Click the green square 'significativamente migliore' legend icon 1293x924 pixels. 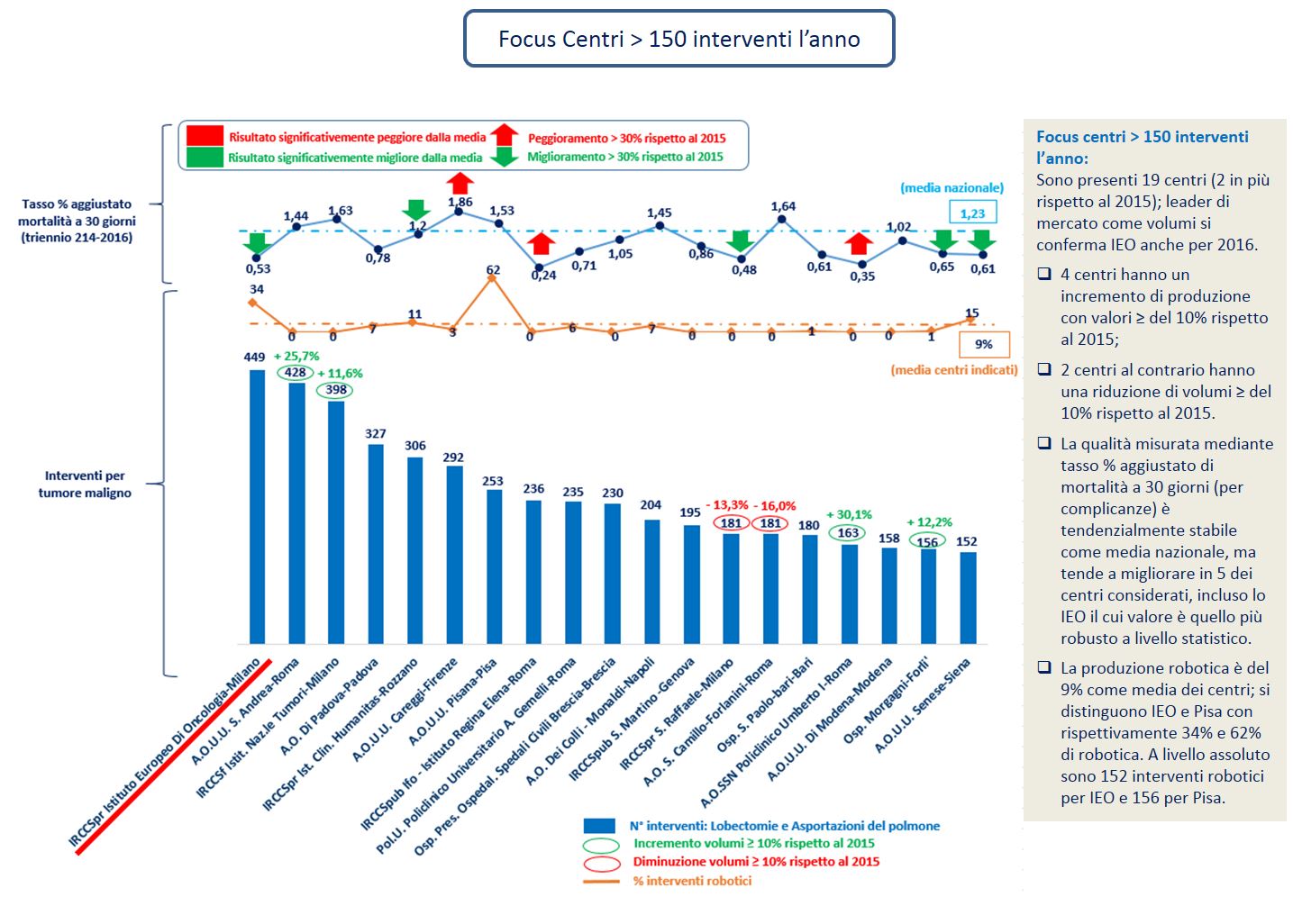[x=205, y=157]
